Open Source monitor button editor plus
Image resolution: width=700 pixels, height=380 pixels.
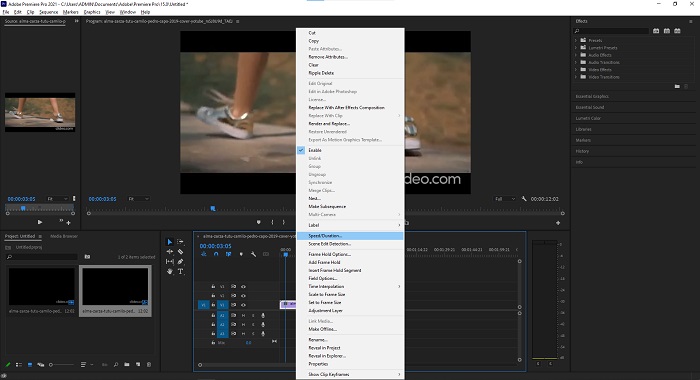pyautogui.click(x=68, y=222)
